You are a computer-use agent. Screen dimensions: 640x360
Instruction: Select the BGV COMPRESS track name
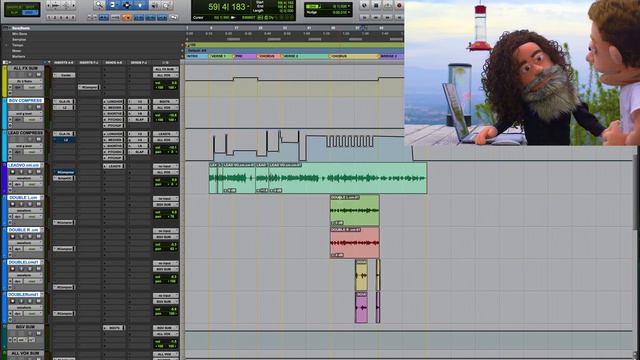[25, 100]
